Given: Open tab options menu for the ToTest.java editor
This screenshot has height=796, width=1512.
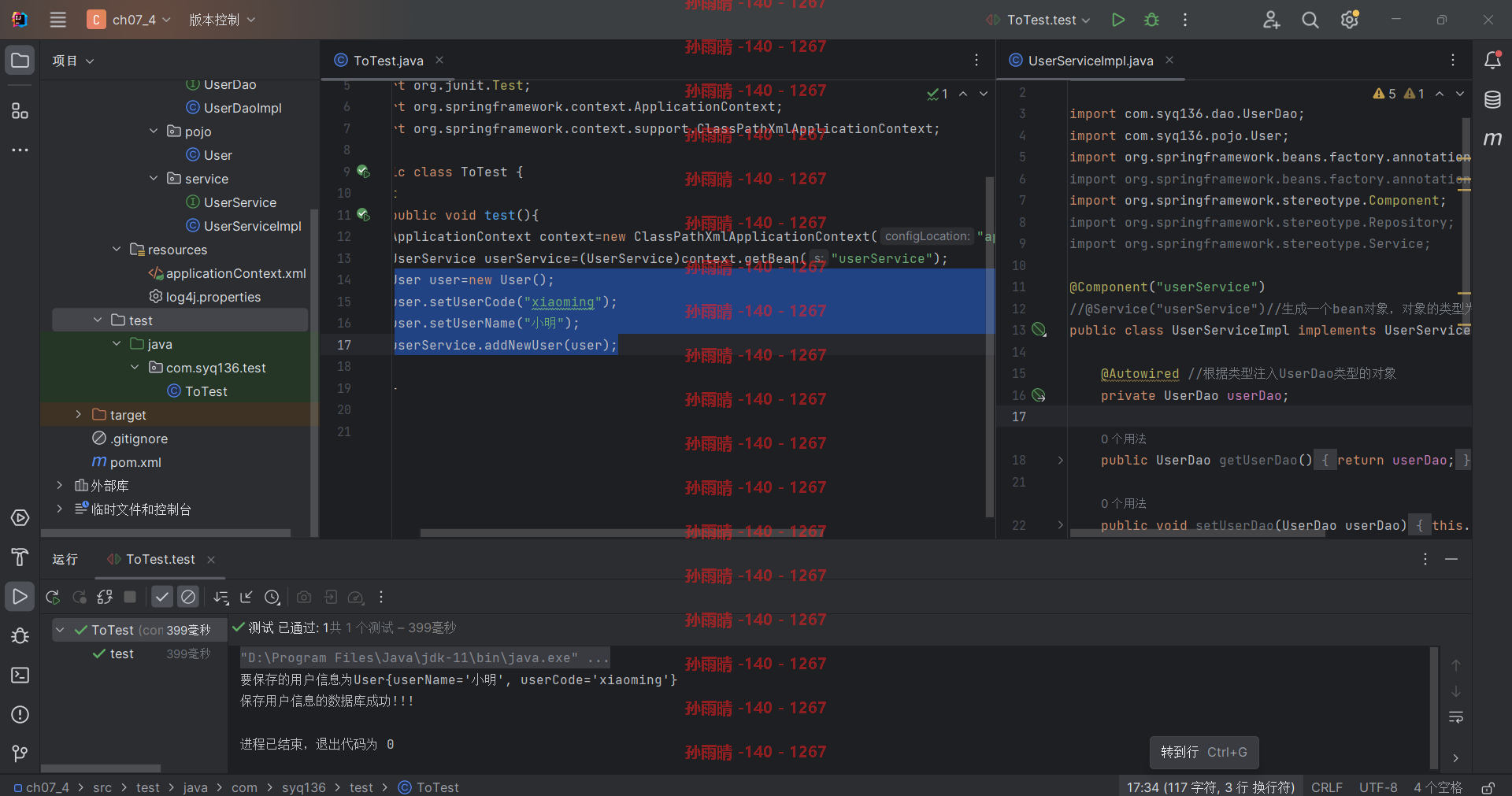Looking at the screenshot, I should click(x=976, y=61).
